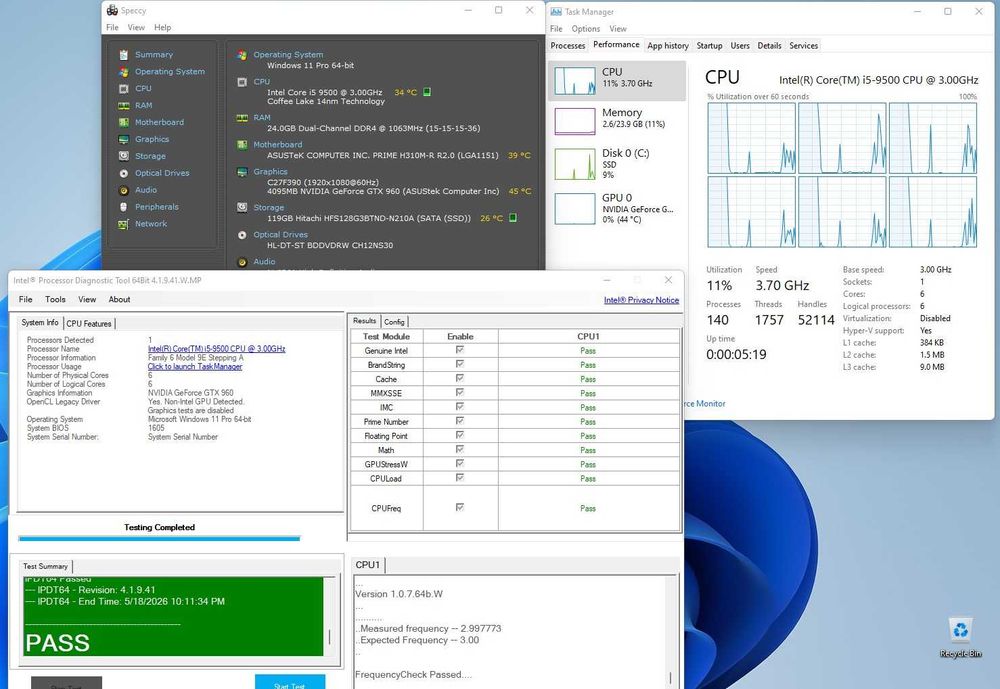
Task: Open Help menu in Speccy
Action: coord(163,27)
